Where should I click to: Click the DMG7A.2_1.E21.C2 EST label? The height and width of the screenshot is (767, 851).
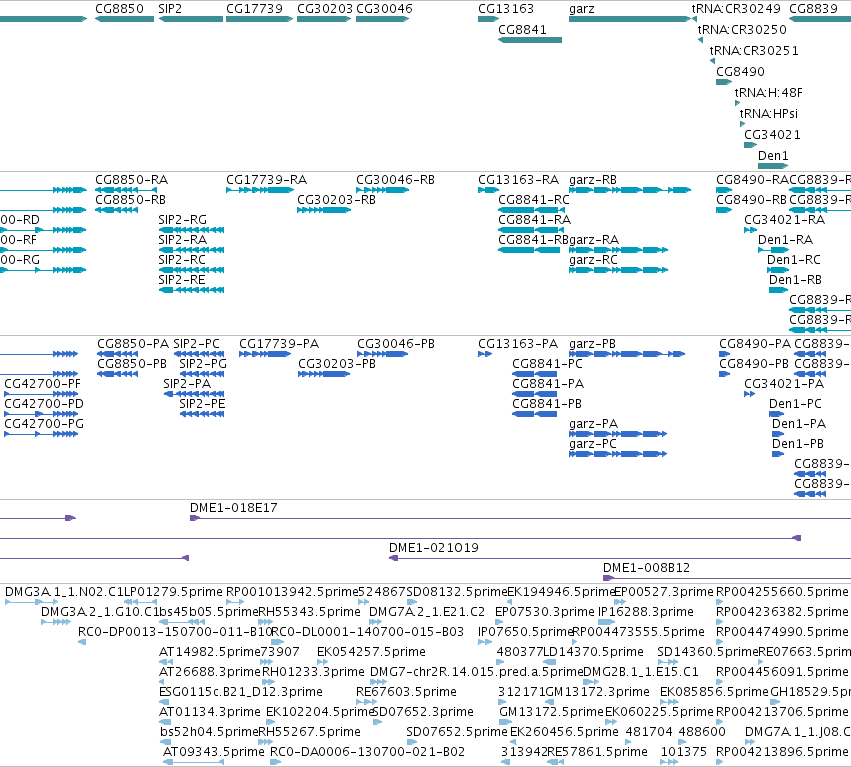[x=427, y=612]
